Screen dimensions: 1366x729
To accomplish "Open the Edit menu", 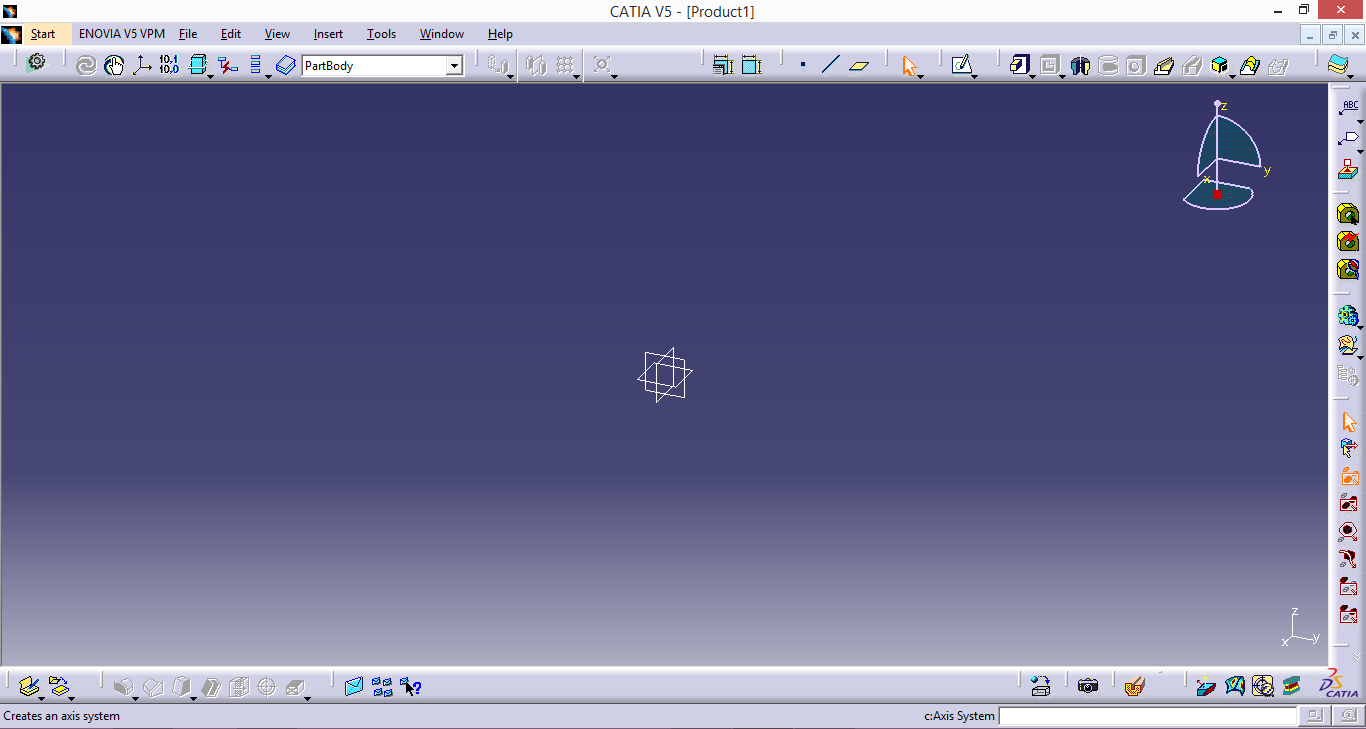I will 231,34.
